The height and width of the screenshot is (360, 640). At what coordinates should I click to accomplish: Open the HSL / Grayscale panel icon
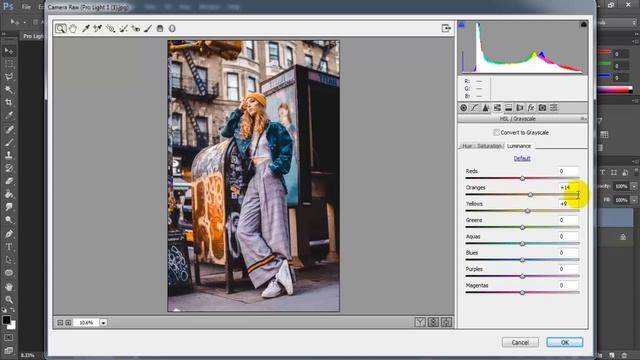pyautogui.click(x=497, y=108)
